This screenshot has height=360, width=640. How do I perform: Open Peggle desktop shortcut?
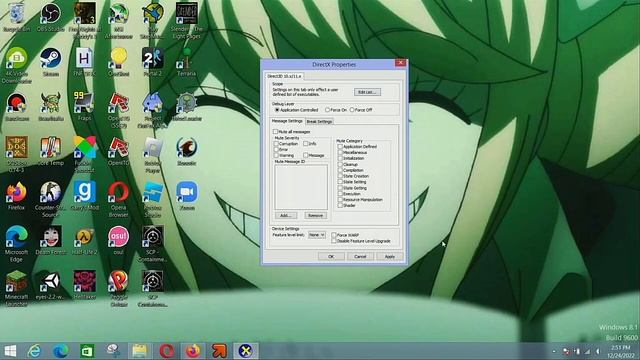coord(118,288)
